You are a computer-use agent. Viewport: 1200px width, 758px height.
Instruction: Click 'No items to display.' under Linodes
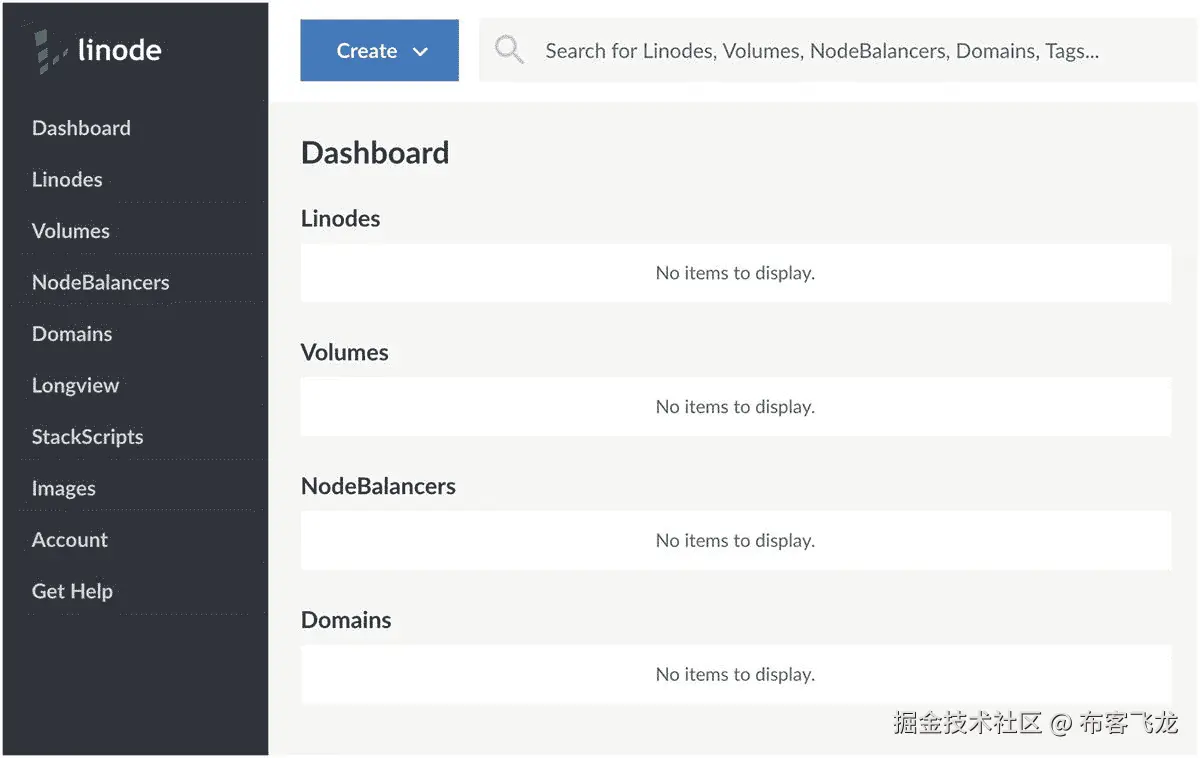point(735,273)
